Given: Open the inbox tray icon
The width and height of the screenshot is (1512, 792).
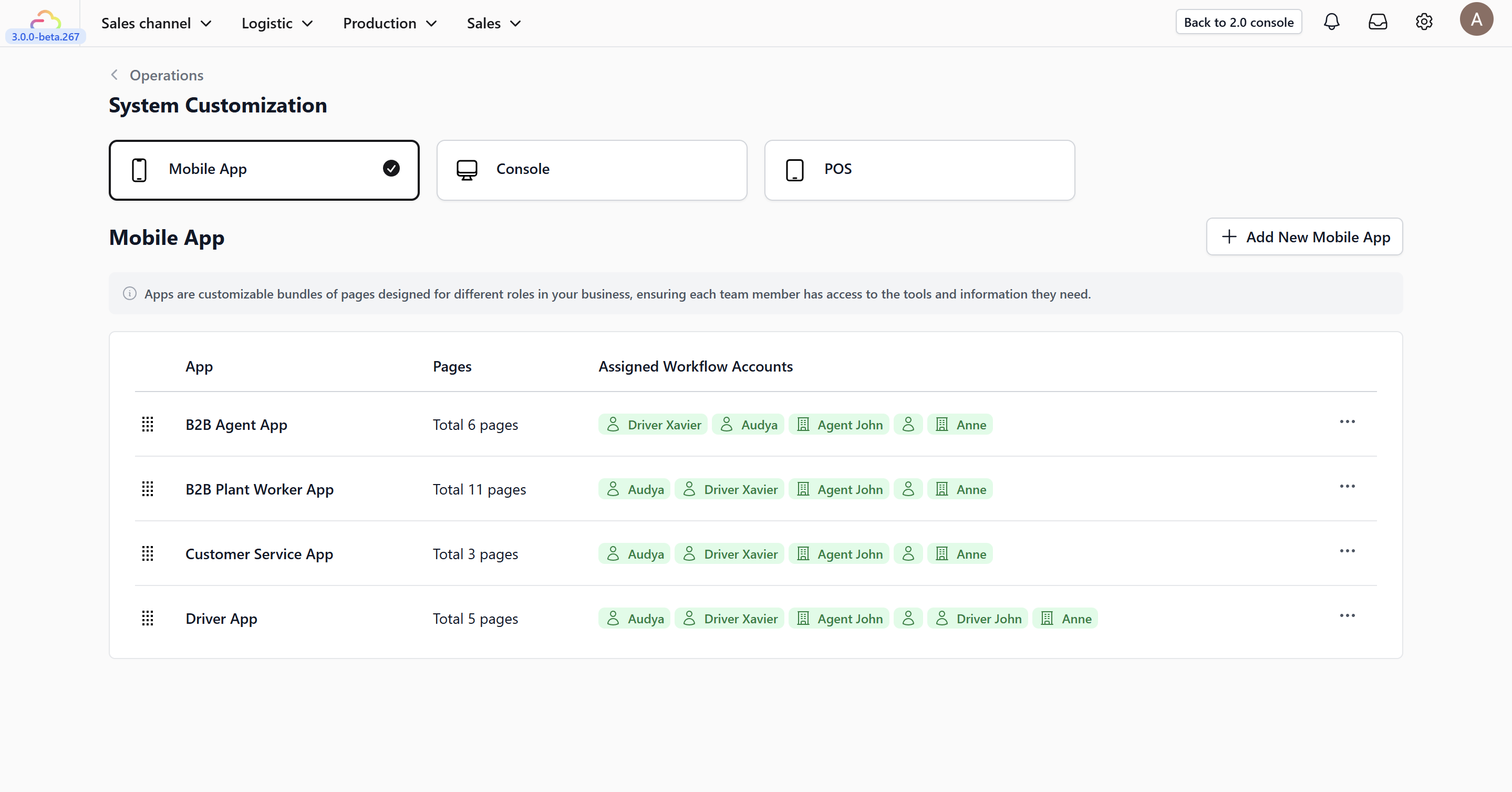Looking at the screenshot, I should pos(1378,22).
